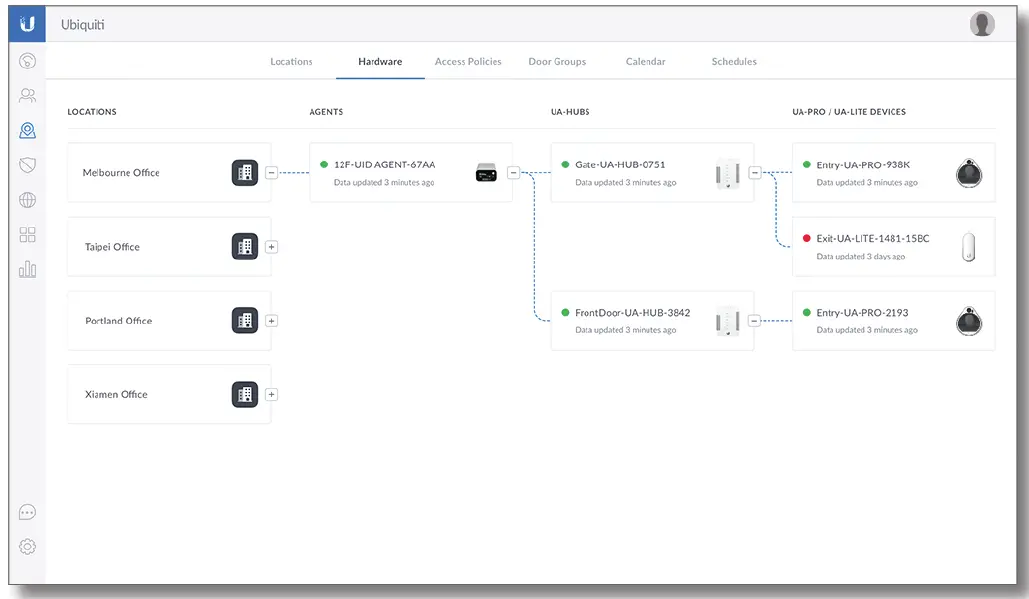The height and width of the screenshot is (599, 1029).
Task: Open the Gate-UA-HUB-0751 name
Action: [x=620, y=165]
